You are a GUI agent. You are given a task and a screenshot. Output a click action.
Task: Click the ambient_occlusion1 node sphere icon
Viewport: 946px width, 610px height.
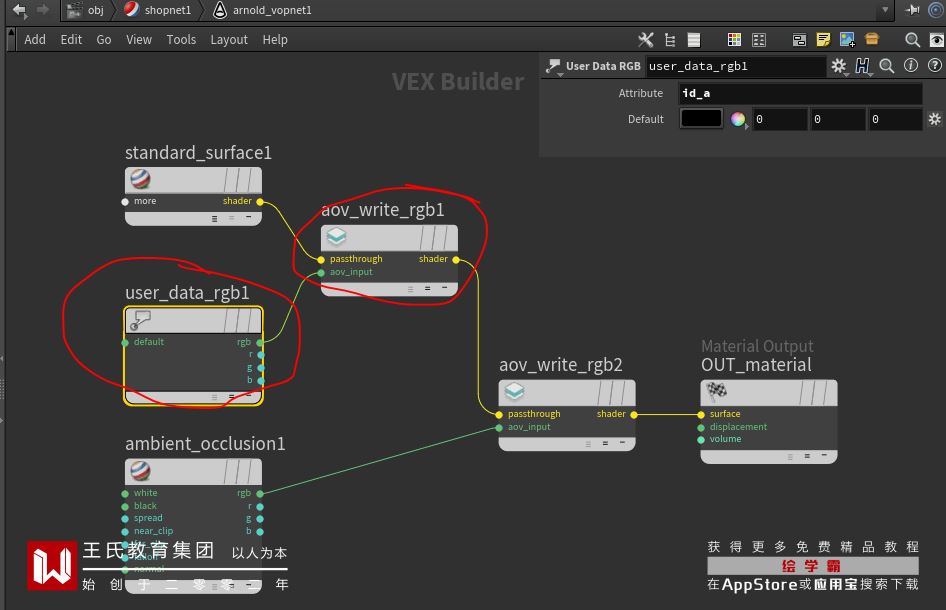click(x=140, y=471)
